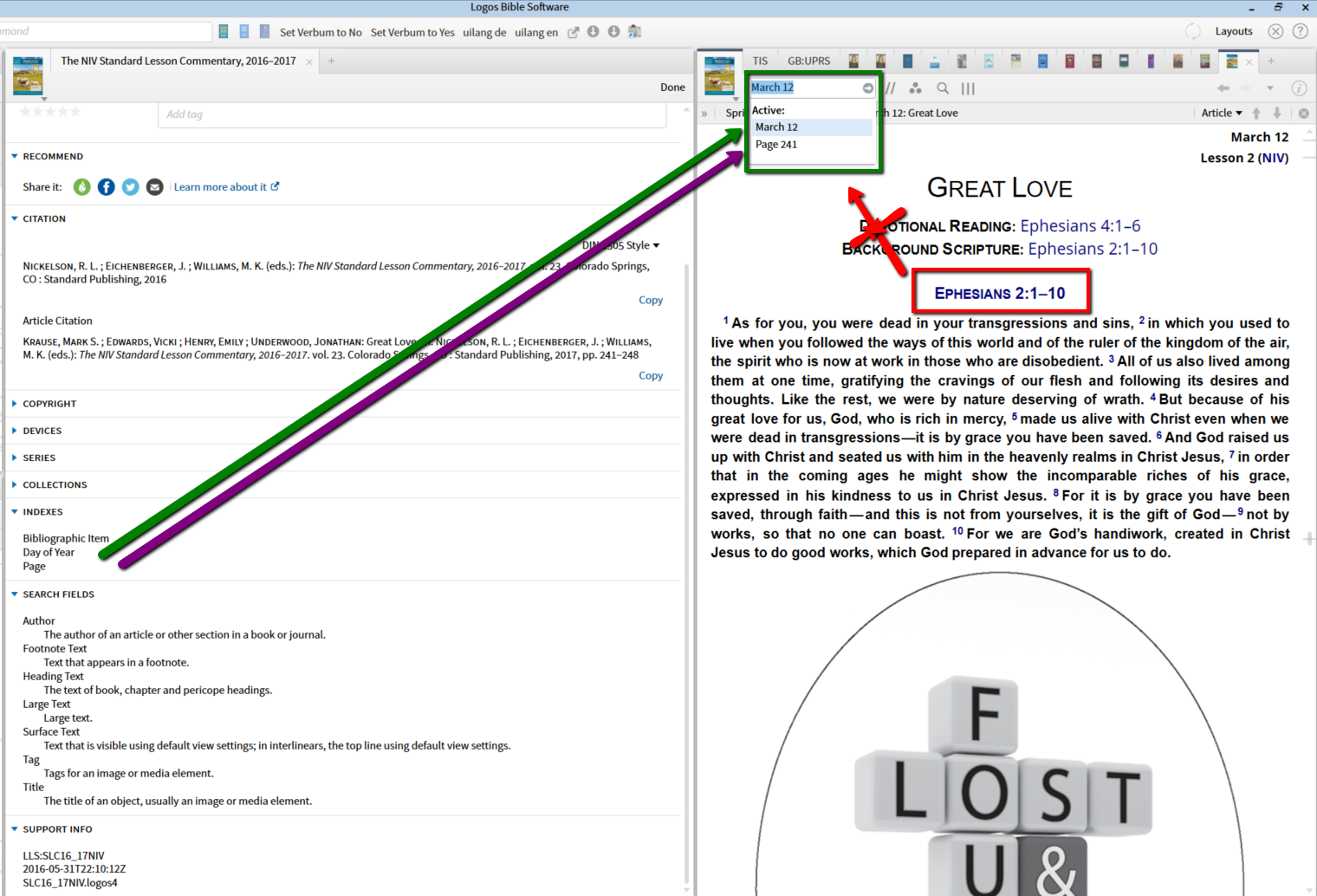Open the help question mark icon
This screenshot has height=896, width=1317.
pos(1300,31)
